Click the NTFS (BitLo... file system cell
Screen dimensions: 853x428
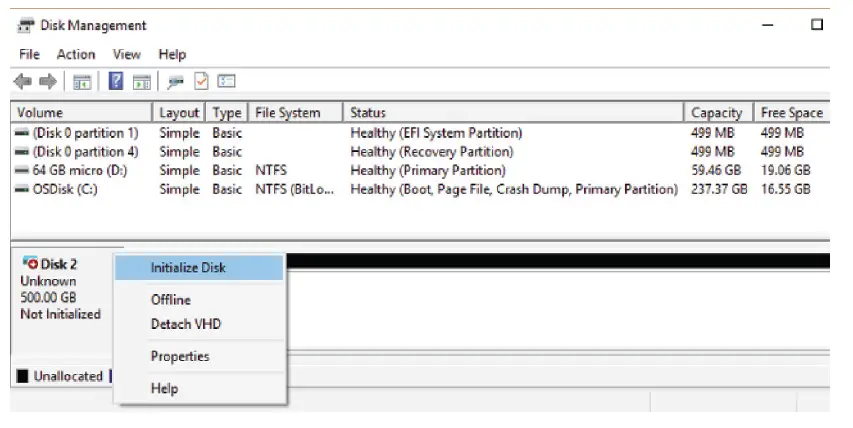coord(294,189)
